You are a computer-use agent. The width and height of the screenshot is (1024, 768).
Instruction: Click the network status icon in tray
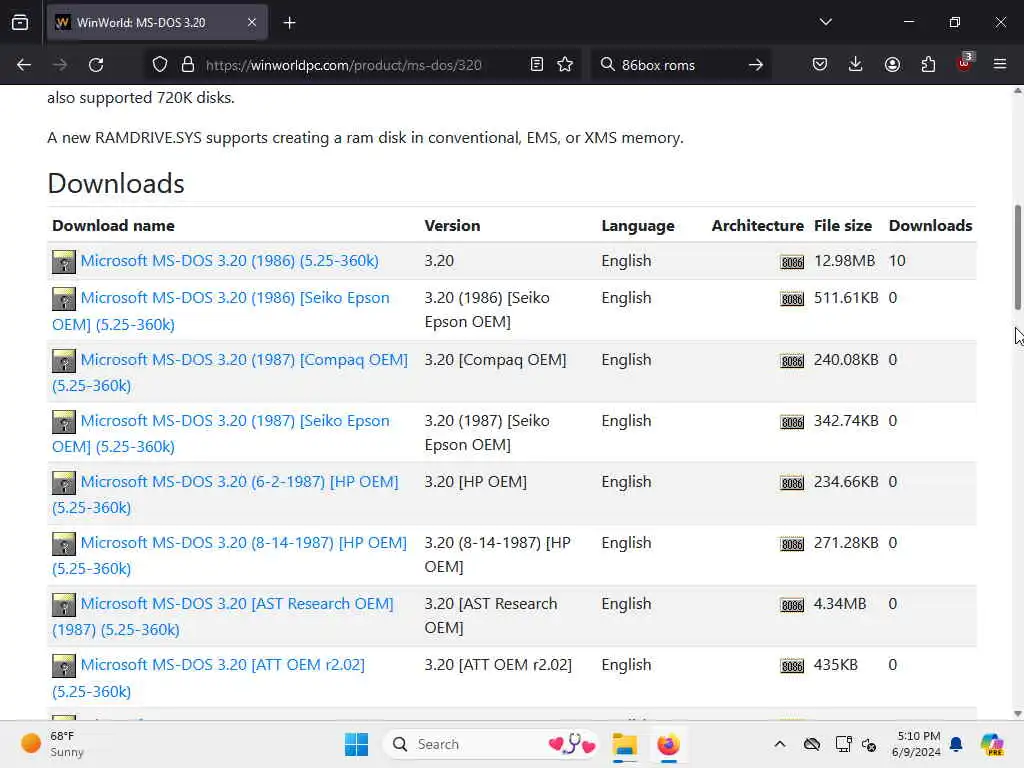(843, 744)
